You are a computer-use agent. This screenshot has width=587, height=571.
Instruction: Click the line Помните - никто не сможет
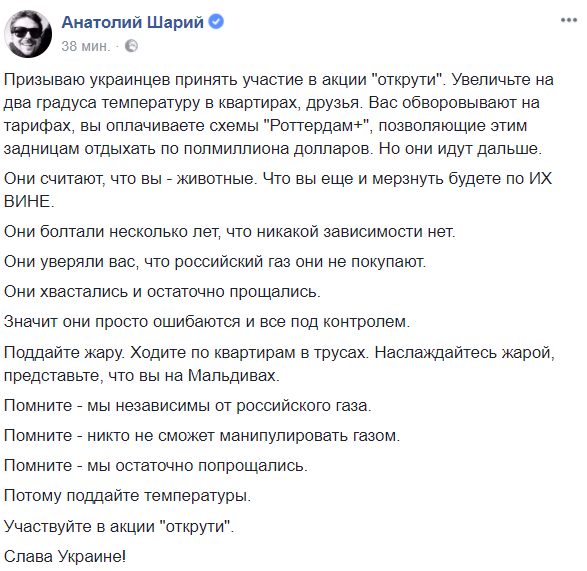tap(202, 435)
